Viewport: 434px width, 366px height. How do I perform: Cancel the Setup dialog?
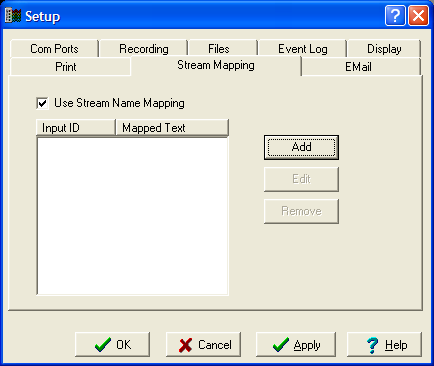203,344
